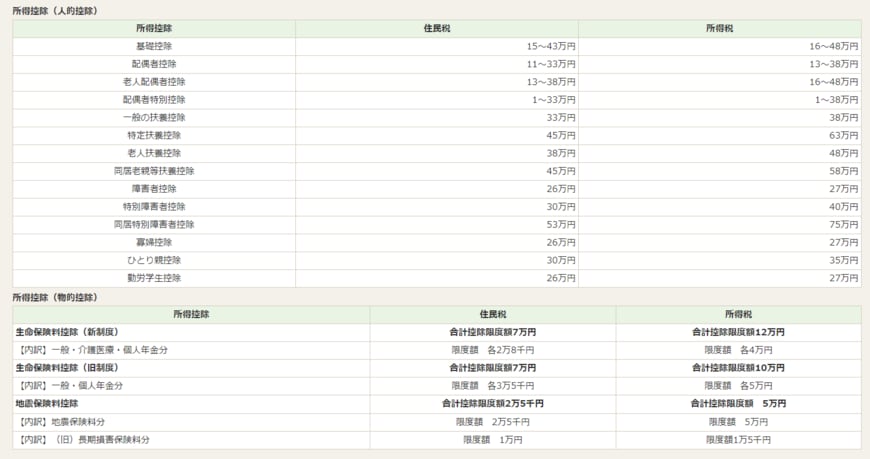
Task: Select the 【内訳】地震保険料分 cell
Action: (62, 421)
